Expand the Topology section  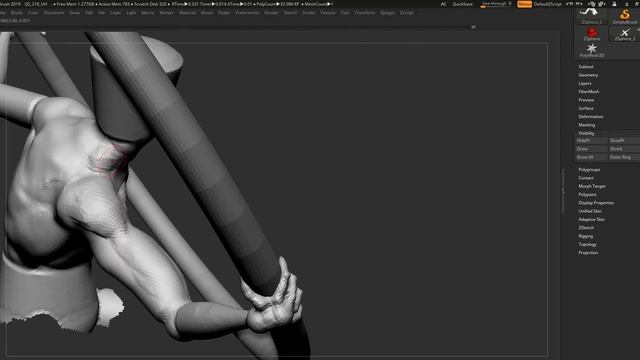pyautogui.click(x=587, y=244)
